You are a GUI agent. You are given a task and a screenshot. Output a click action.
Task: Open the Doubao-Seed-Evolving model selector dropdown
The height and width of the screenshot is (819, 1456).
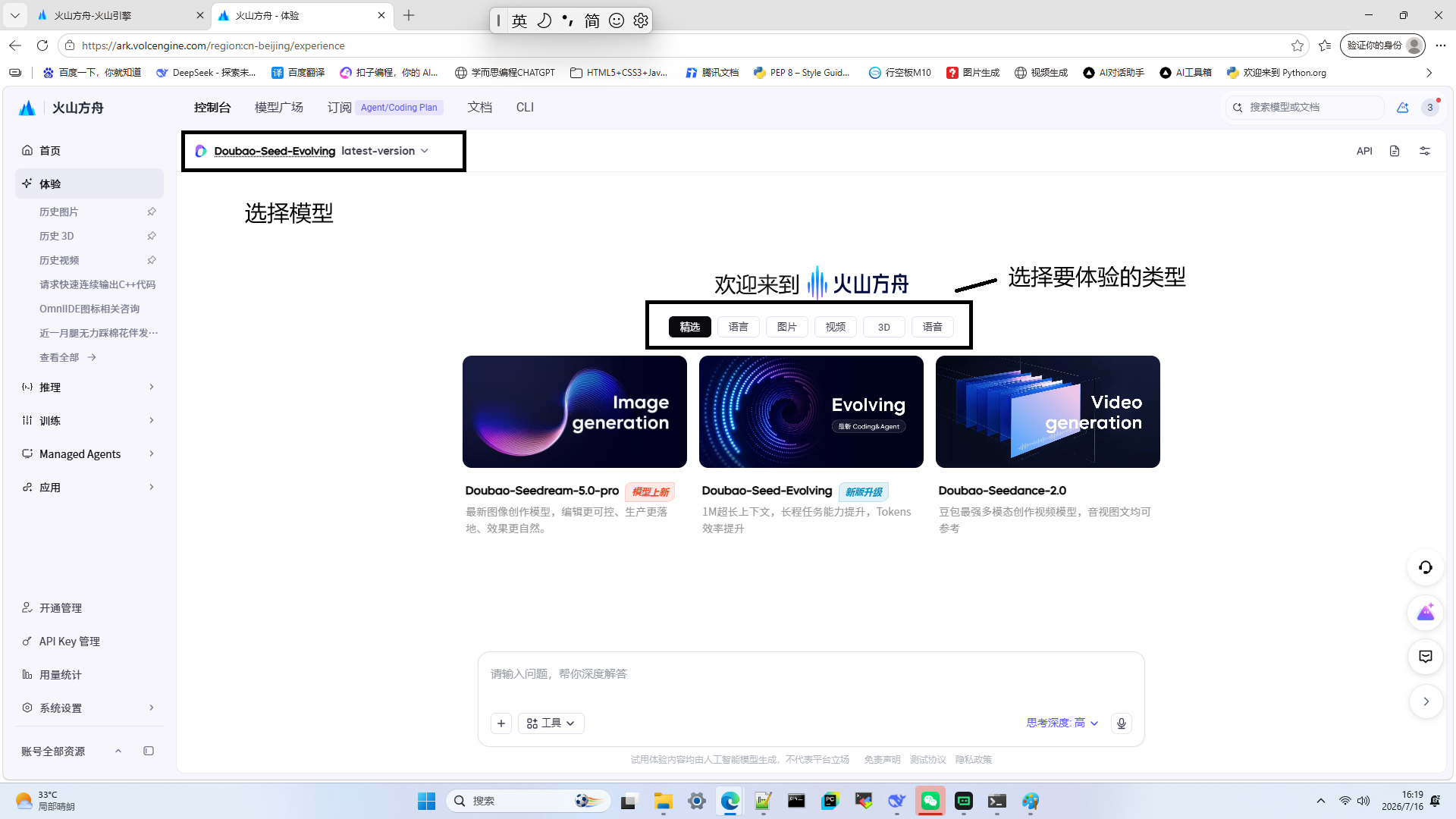(x=312, y=151)
